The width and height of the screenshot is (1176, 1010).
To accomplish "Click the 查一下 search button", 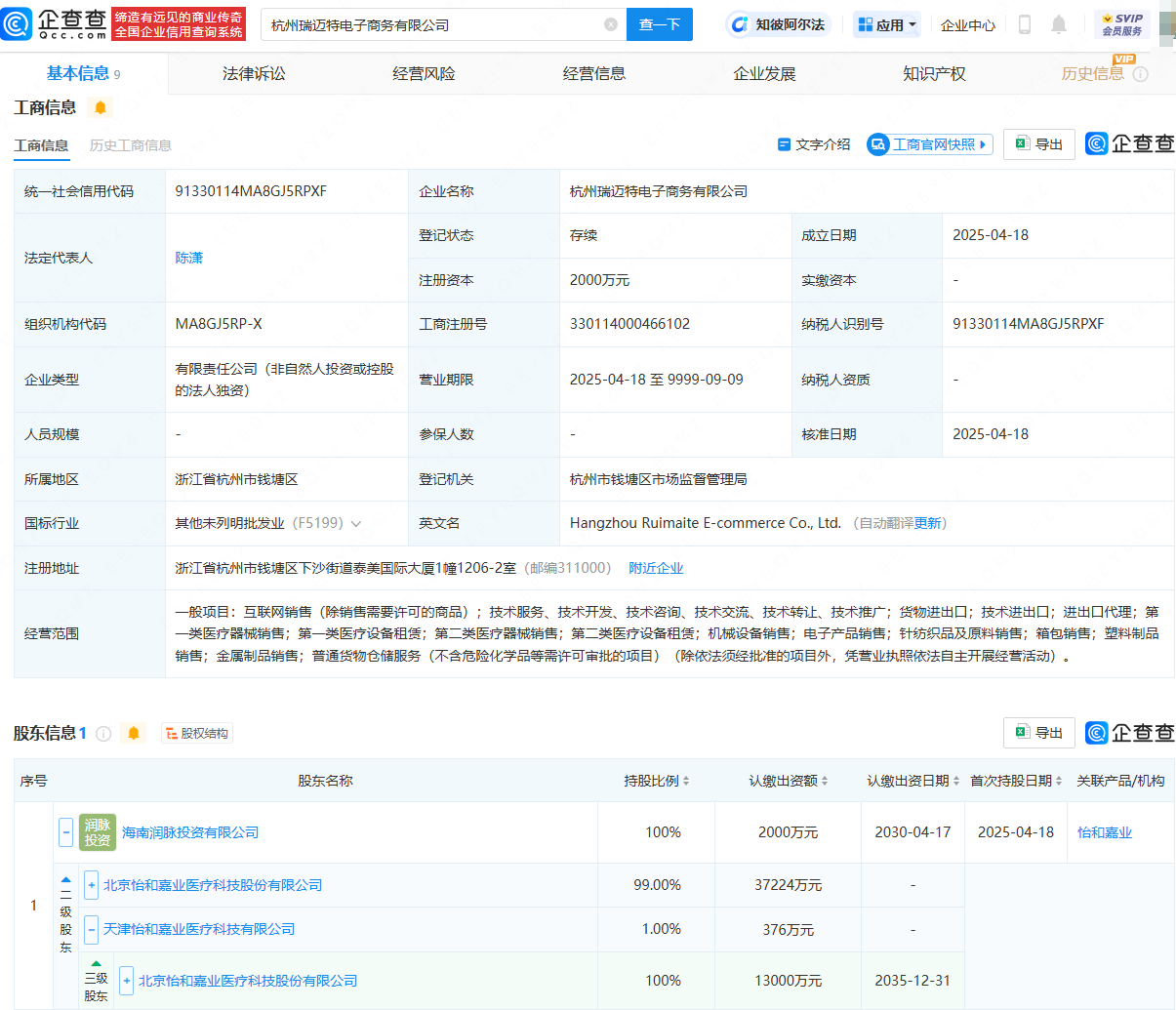I will point(660,24).
